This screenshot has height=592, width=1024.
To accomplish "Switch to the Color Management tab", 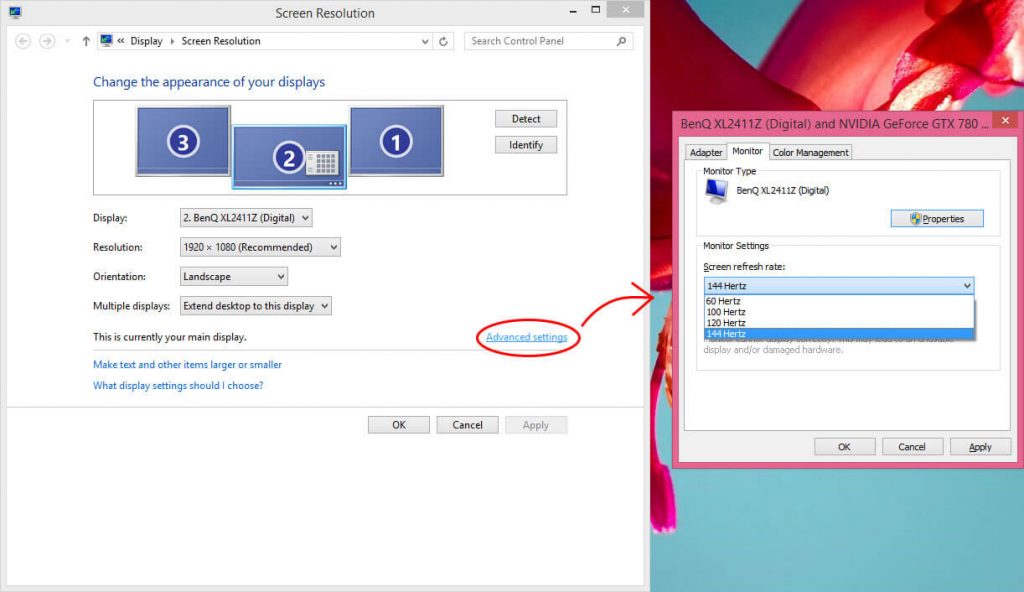I will pyautogui.click(x=810, y=152).
